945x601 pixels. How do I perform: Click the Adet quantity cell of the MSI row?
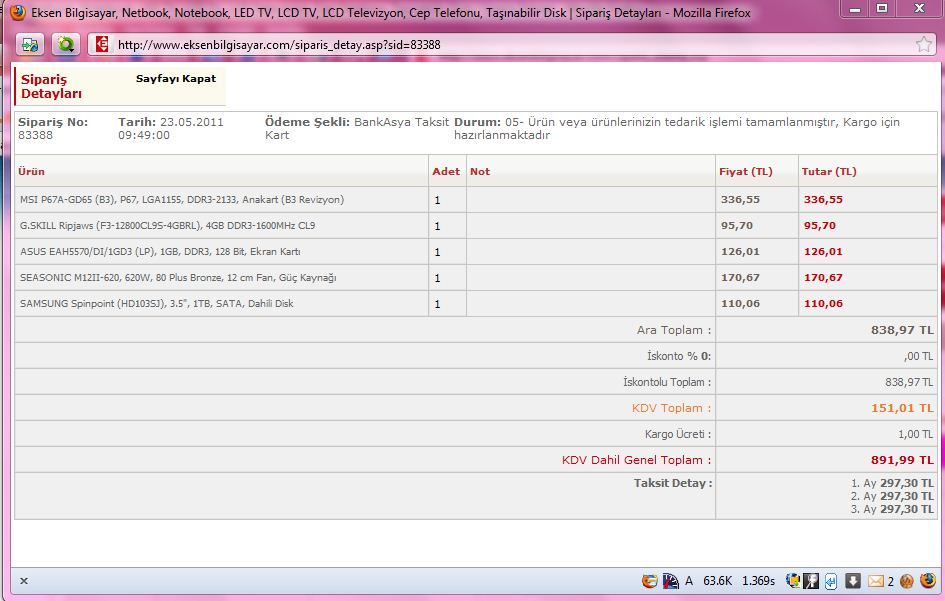447,200
